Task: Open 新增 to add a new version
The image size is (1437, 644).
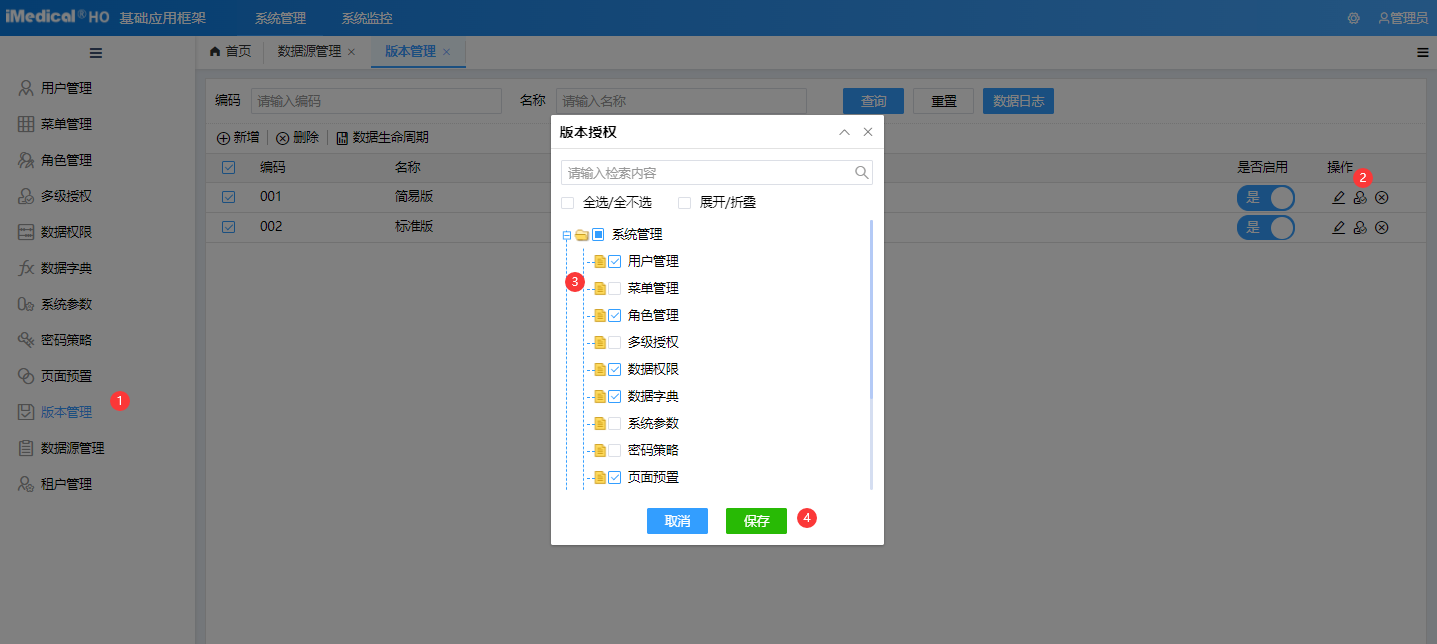Action: click(238, 137)
